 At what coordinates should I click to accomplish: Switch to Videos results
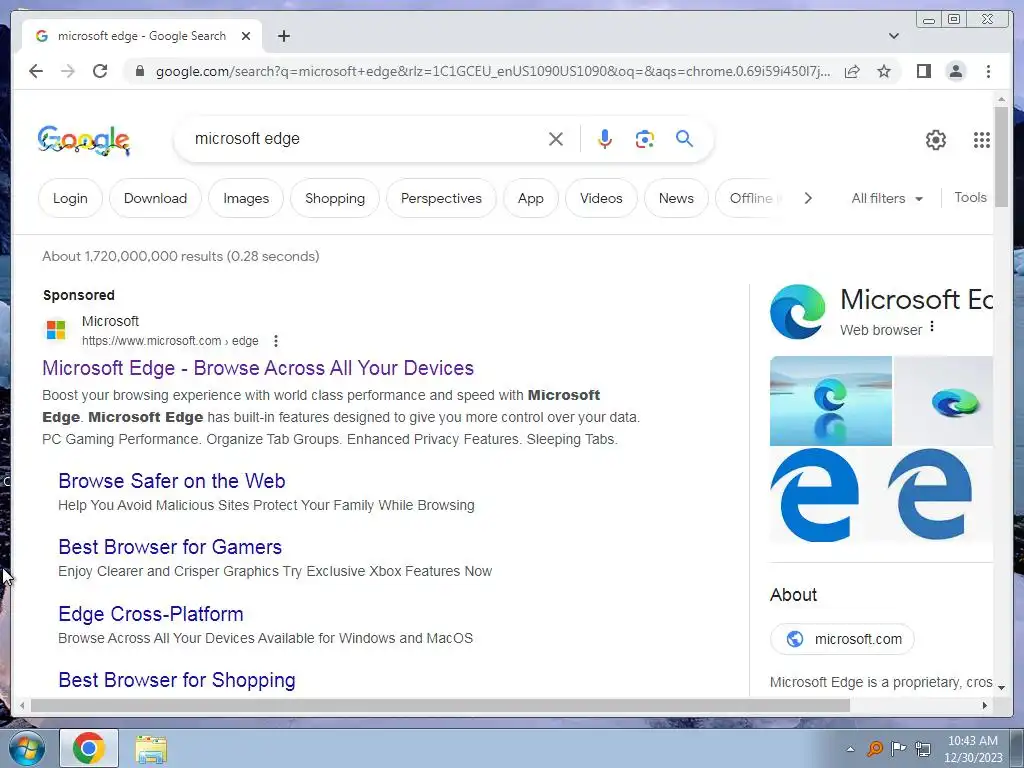tap(601, 199)
